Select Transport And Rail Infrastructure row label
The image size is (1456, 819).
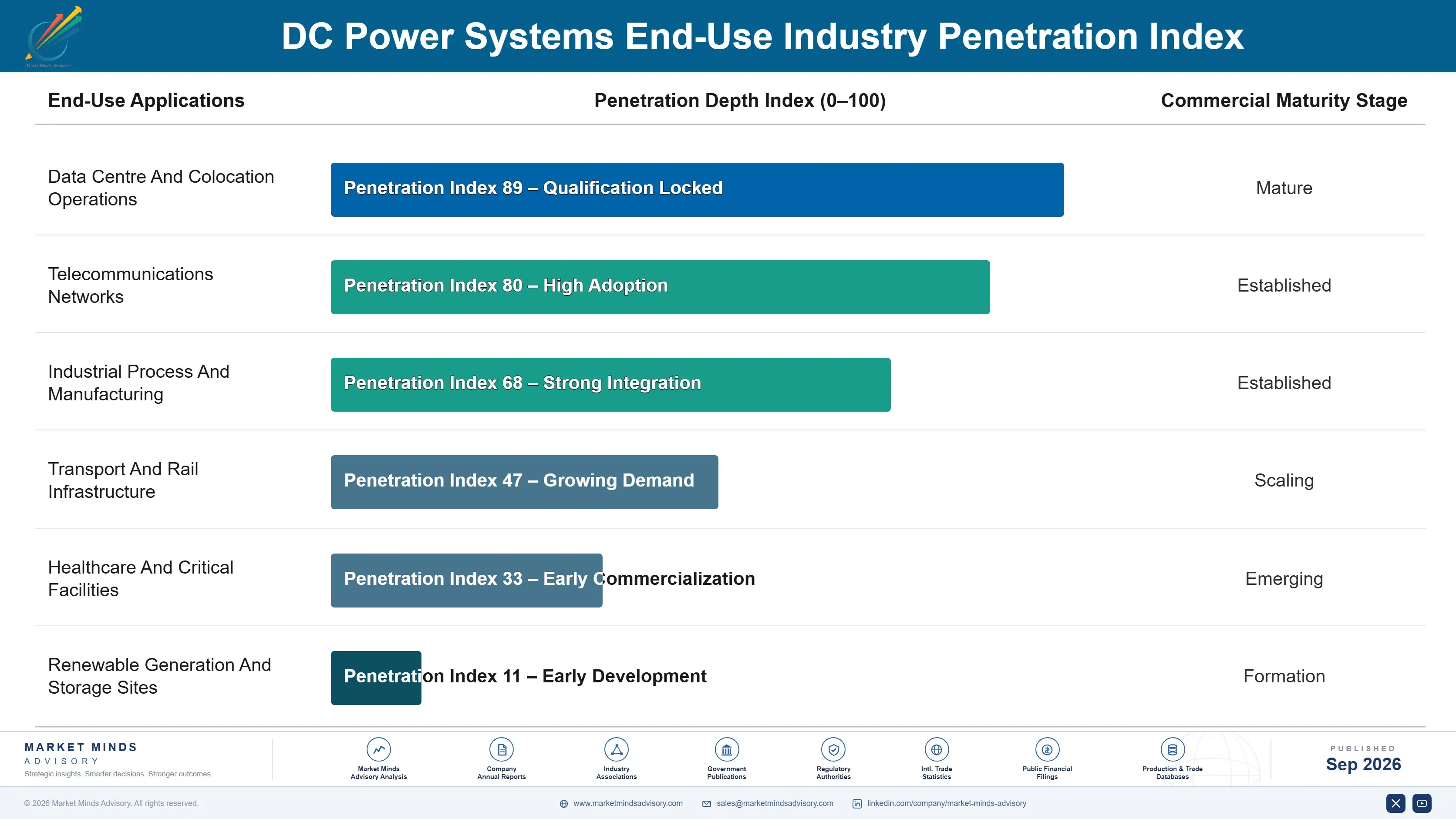123,480
